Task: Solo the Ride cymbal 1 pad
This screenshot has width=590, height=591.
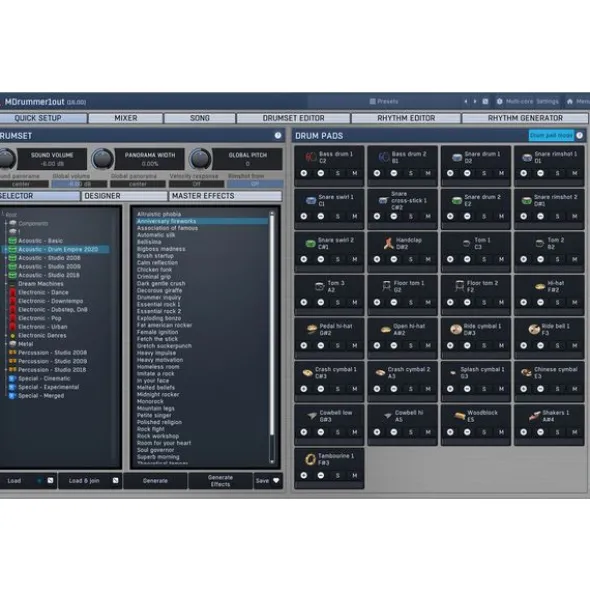Action: (x=484, y=346)
